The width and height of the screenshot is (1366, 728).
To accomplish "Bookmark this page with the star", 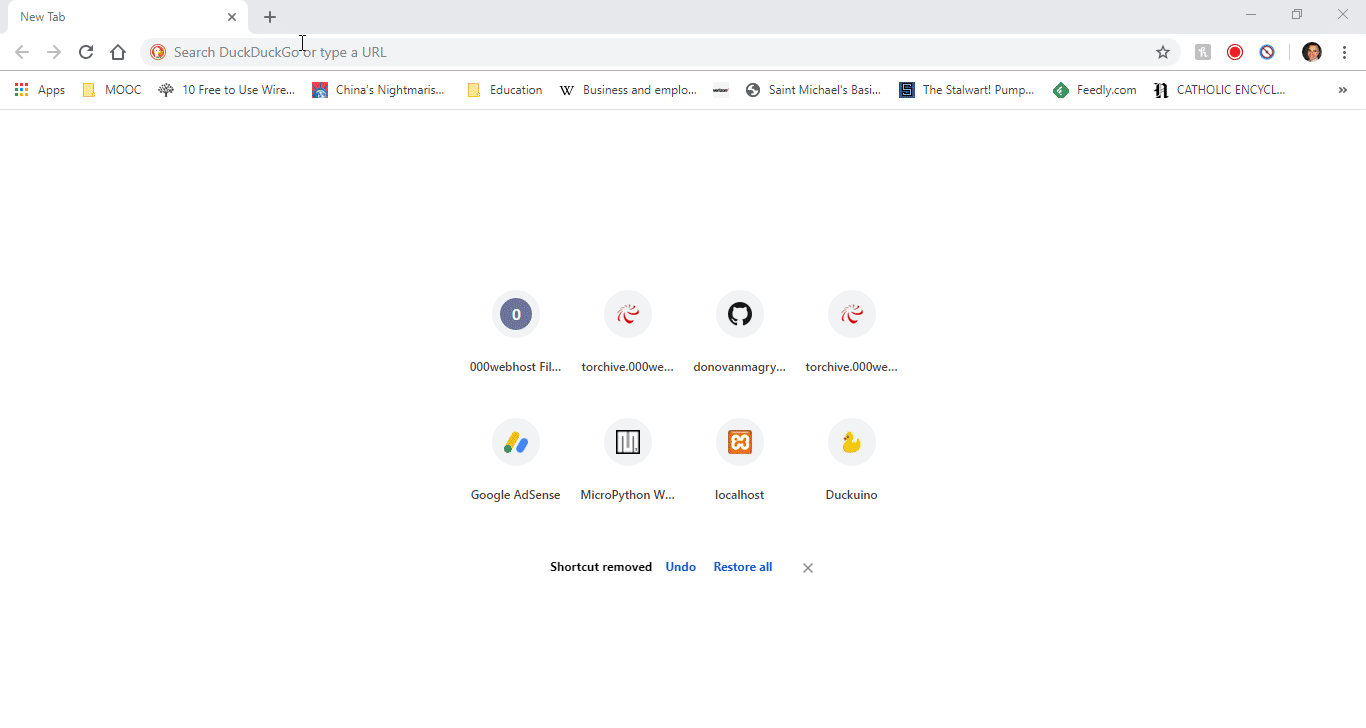I will [x=1163, y=51].
